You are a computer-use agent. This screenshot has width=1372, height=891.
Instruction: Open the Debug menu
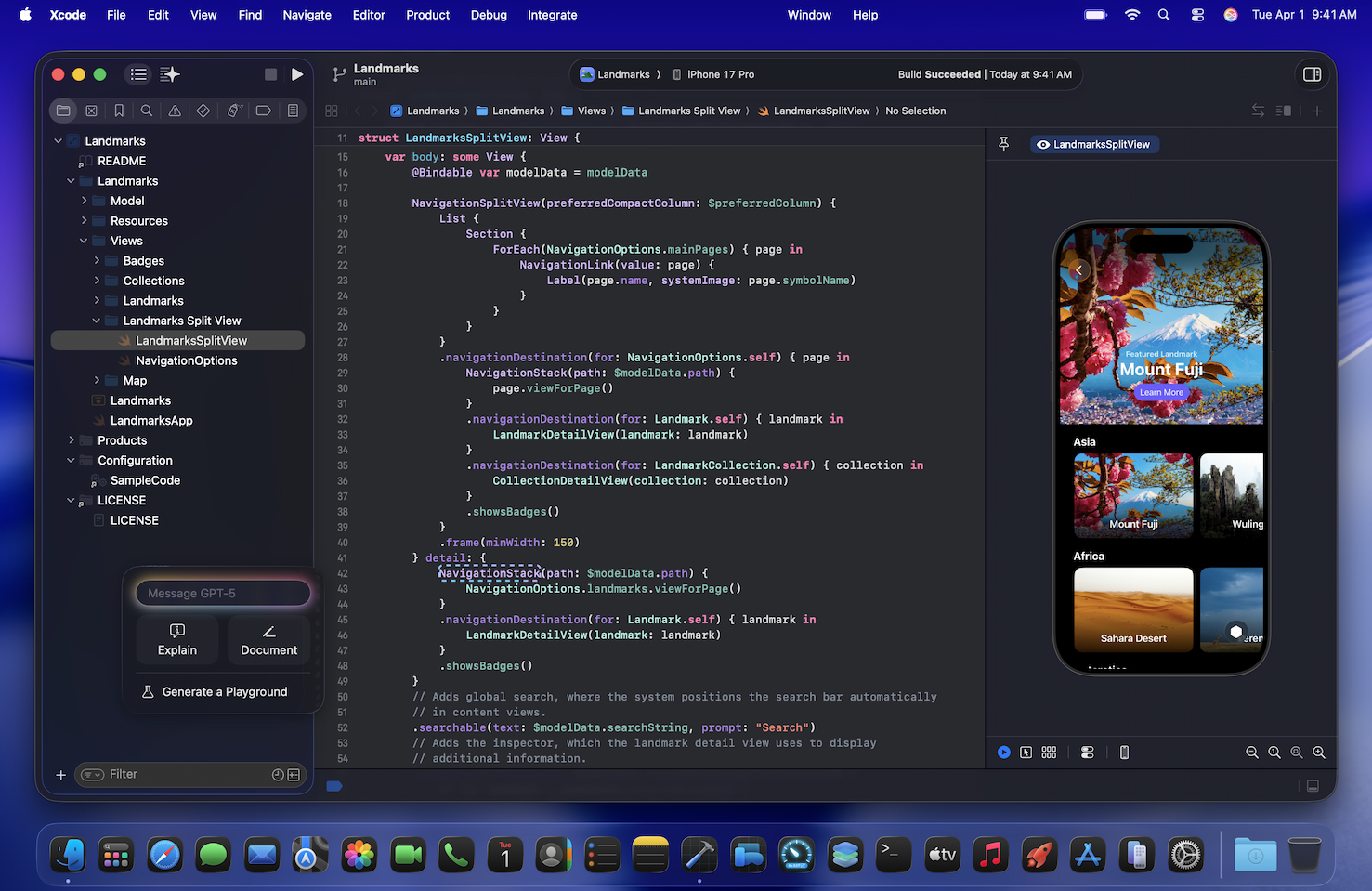[489, 15]
